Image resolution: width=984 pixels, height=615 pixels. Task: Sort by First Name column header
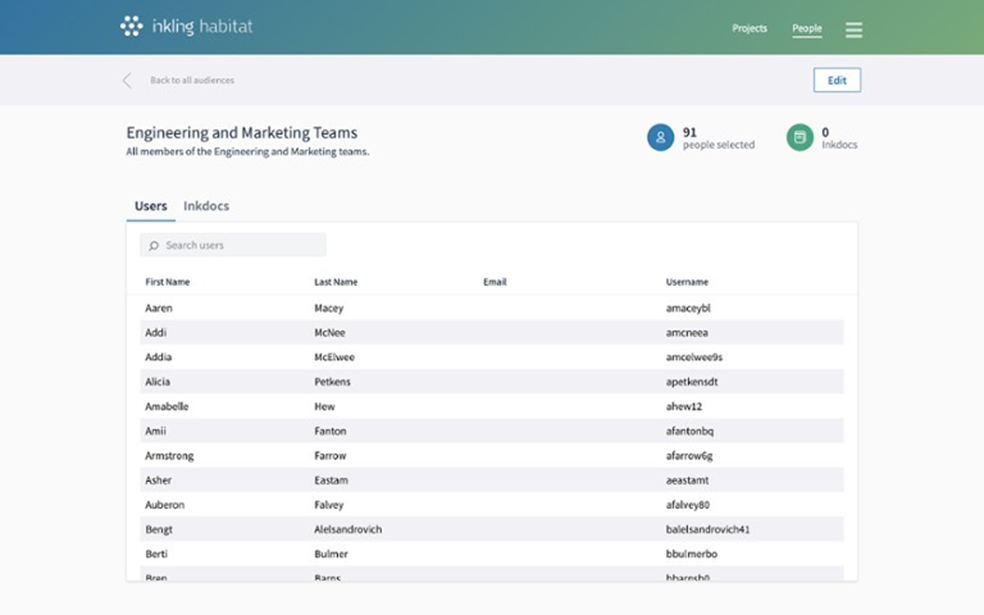pos(167,282)
